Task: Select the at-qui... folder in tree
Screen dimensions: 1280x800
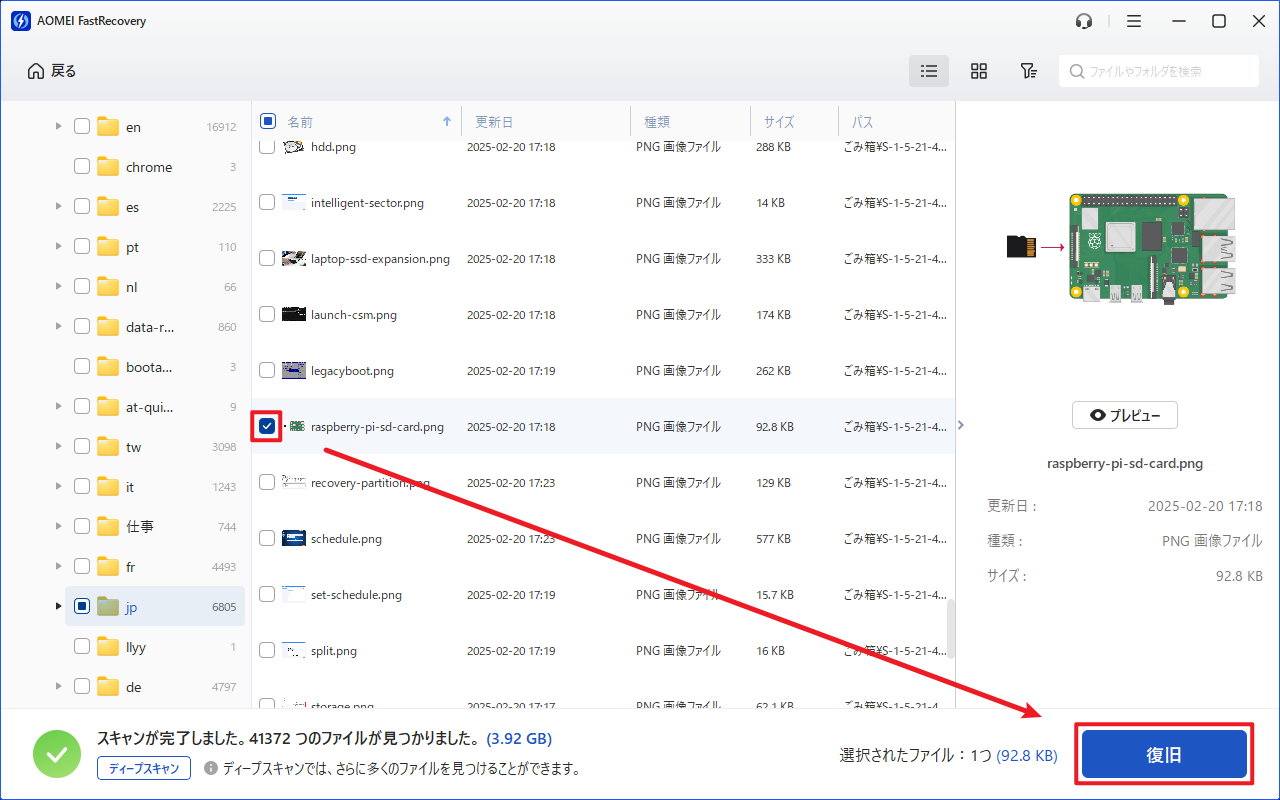Action: [x=150, y=407]
